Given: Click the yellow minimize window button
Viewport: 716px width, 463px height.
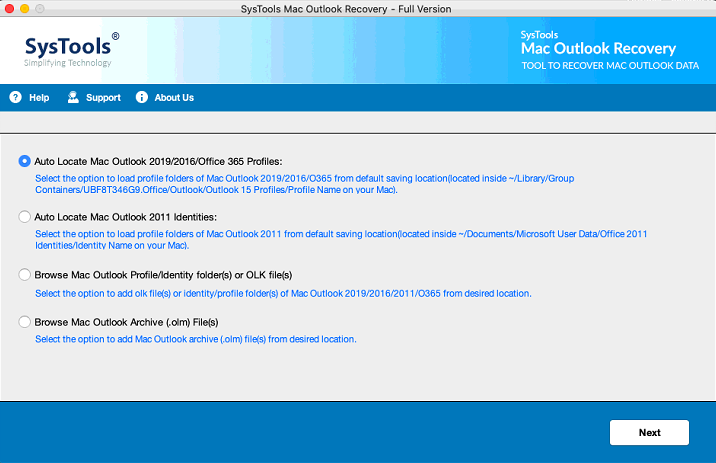Looking at the screenshot, I should click(x=25, y=8).
